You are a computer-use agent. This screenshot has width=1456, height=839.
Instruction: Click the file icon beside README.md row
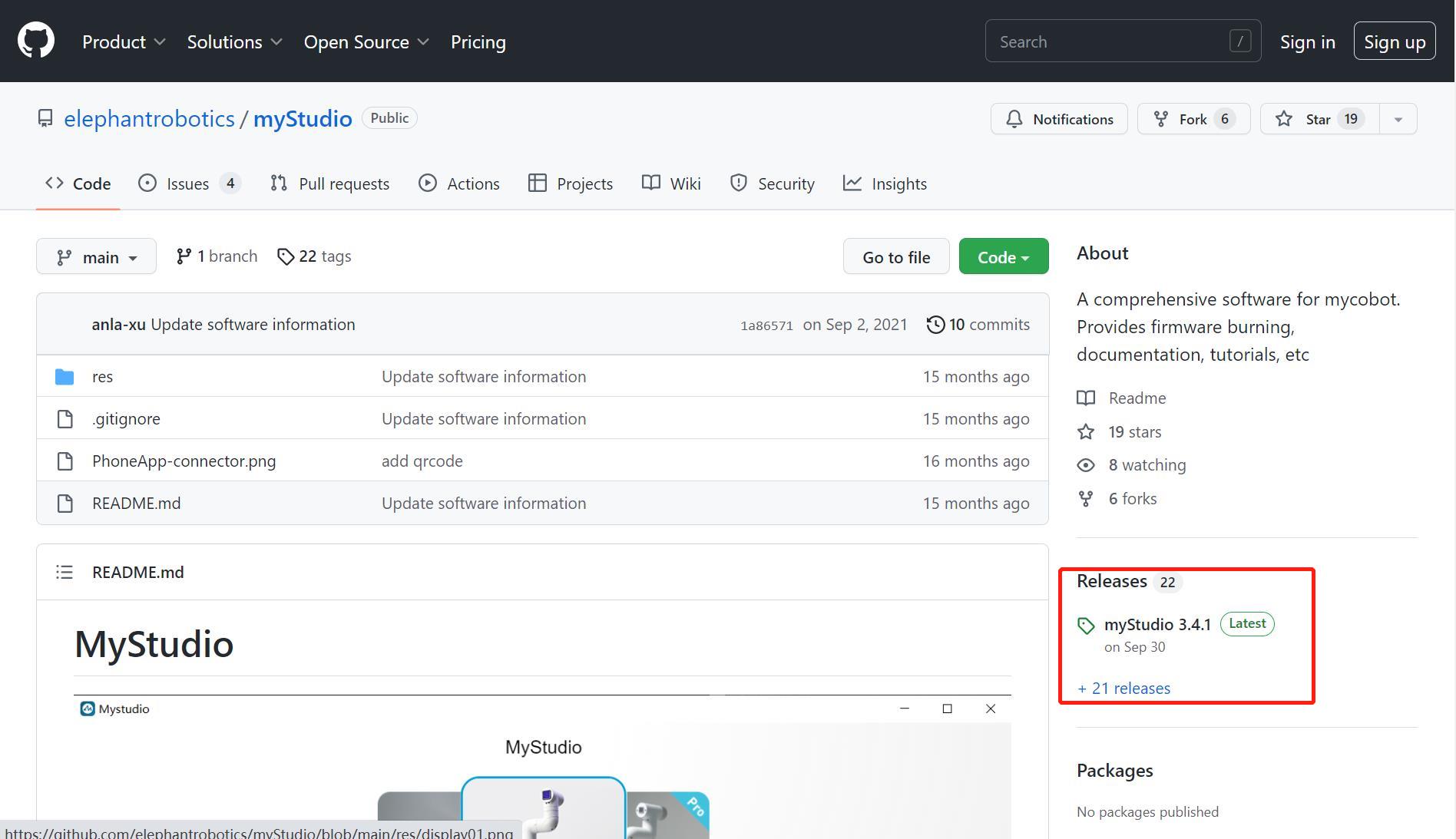point(65,504)
